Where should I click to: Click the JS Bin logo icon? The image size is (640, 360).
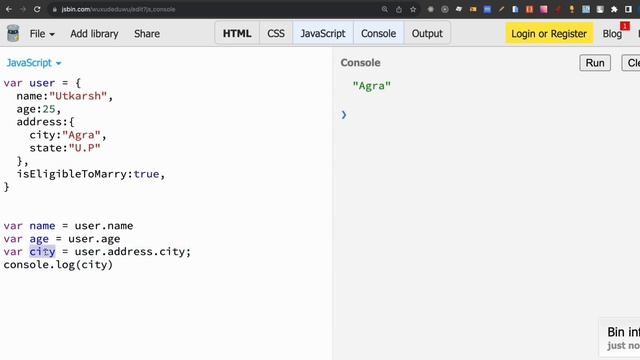point(13,33)
